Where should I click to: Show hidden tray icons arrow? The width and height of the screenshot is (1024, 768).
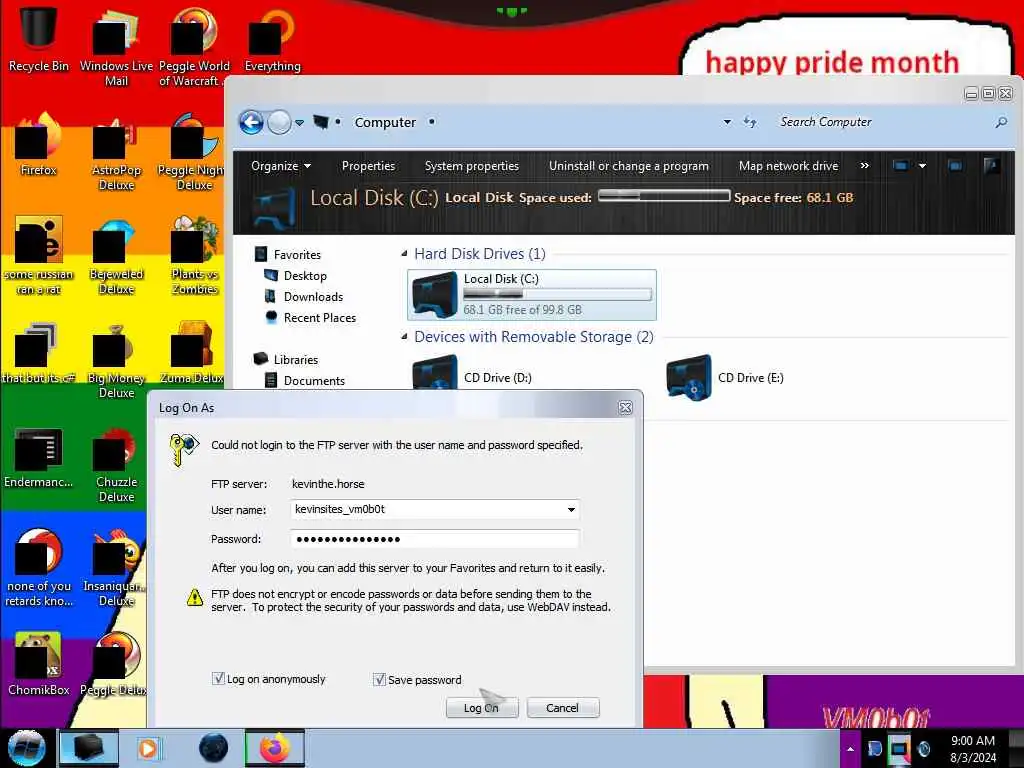coord(850,749)
